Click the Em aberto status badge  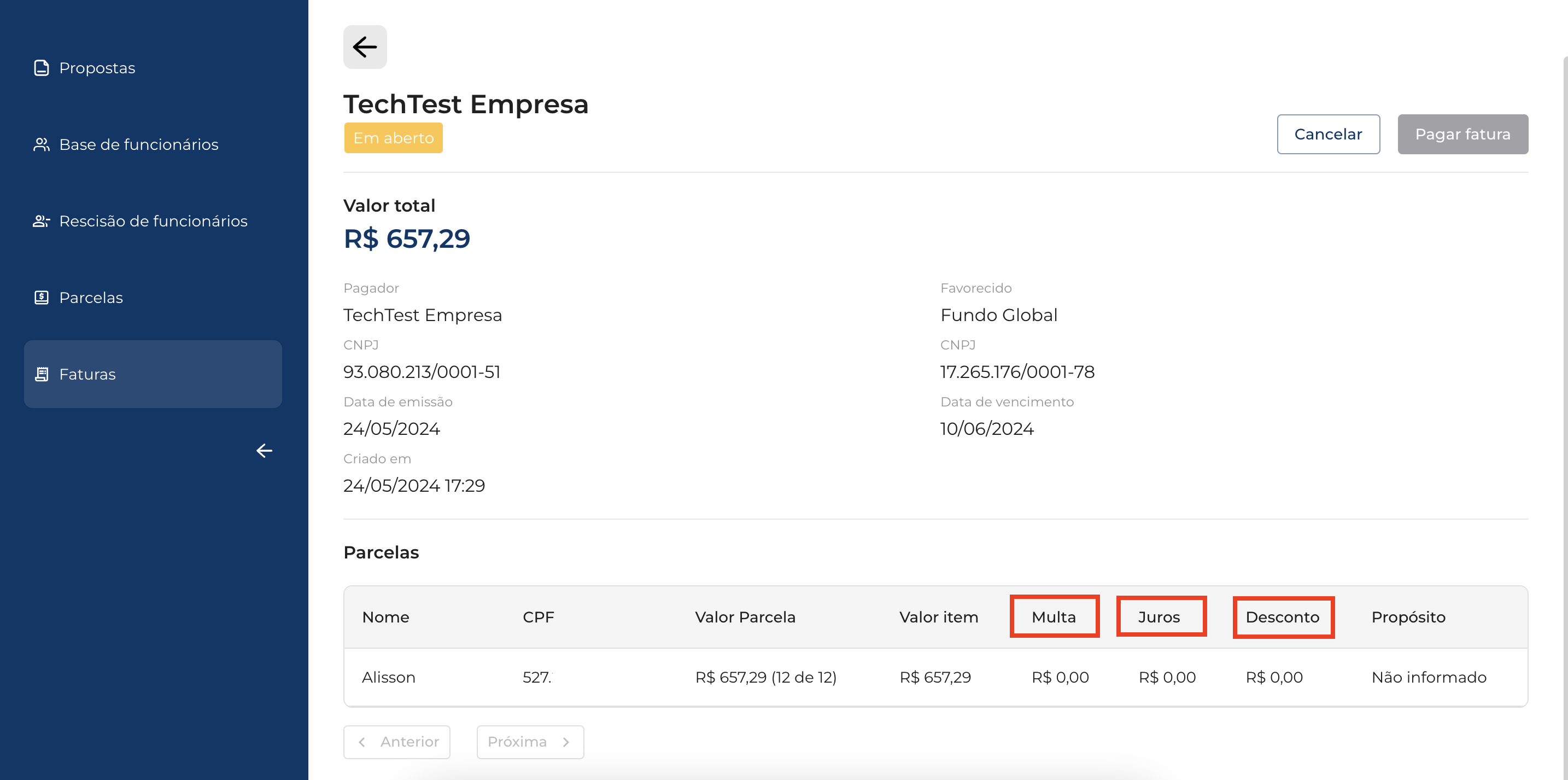tap(393, 138)
